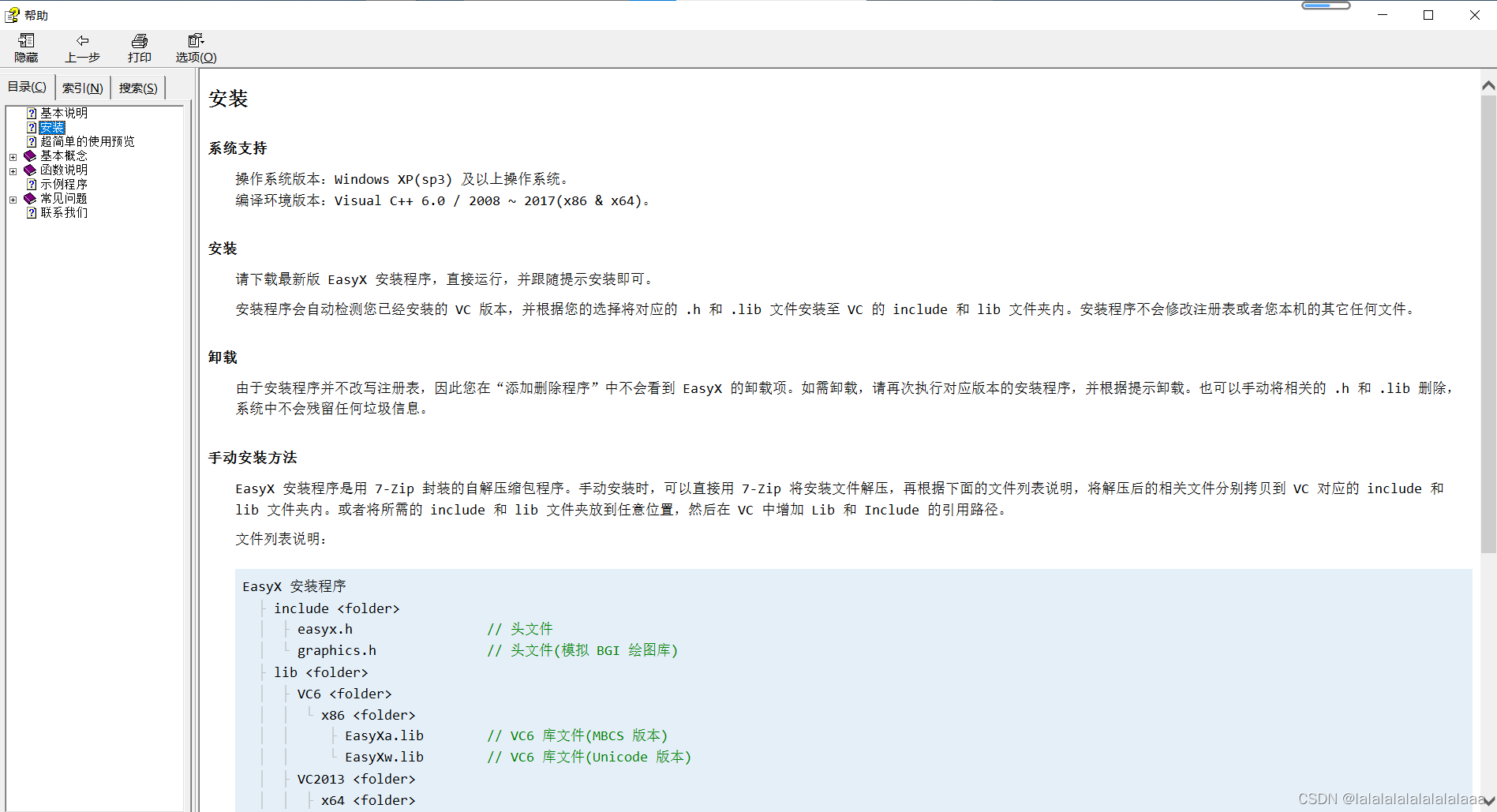
Task: Click the 卸载 section heading
Action: (x=223, y=357)
